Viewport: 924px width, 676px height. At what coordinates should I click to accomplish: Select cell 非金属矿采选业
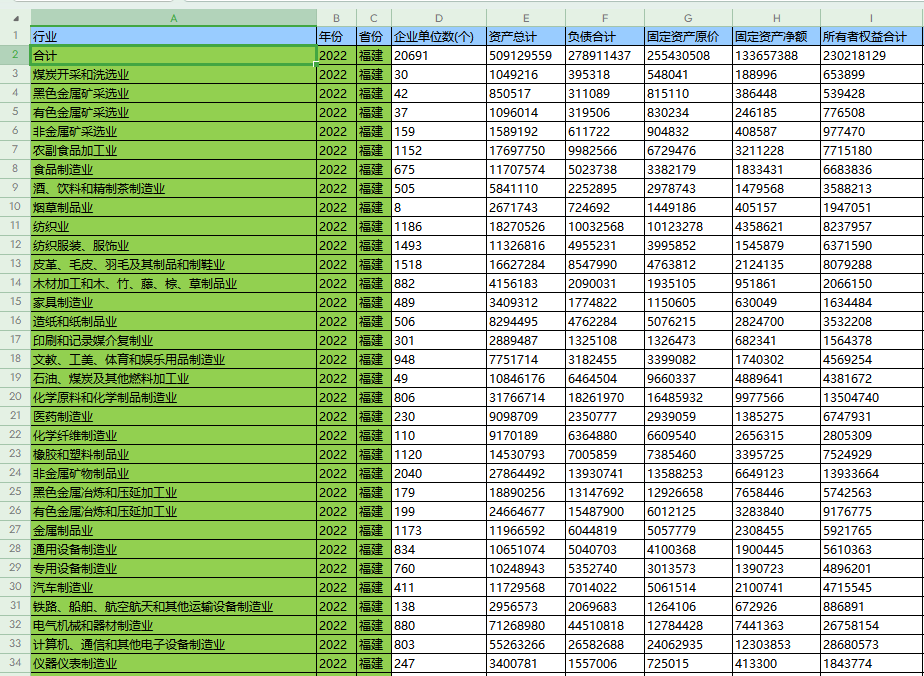[x=173, y=131]
